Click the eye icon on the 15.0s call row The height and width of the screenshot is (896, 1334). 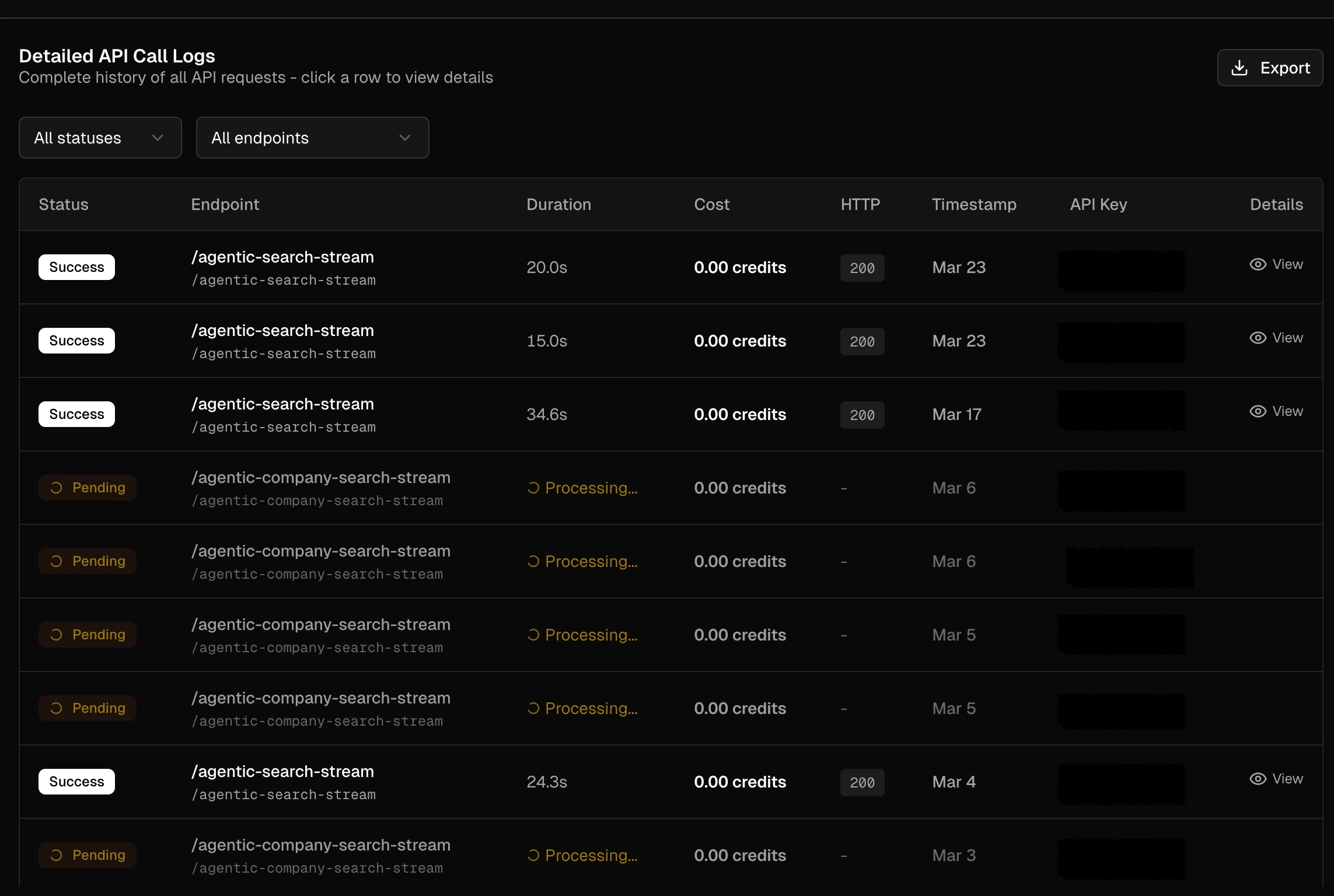(1258, 337)
